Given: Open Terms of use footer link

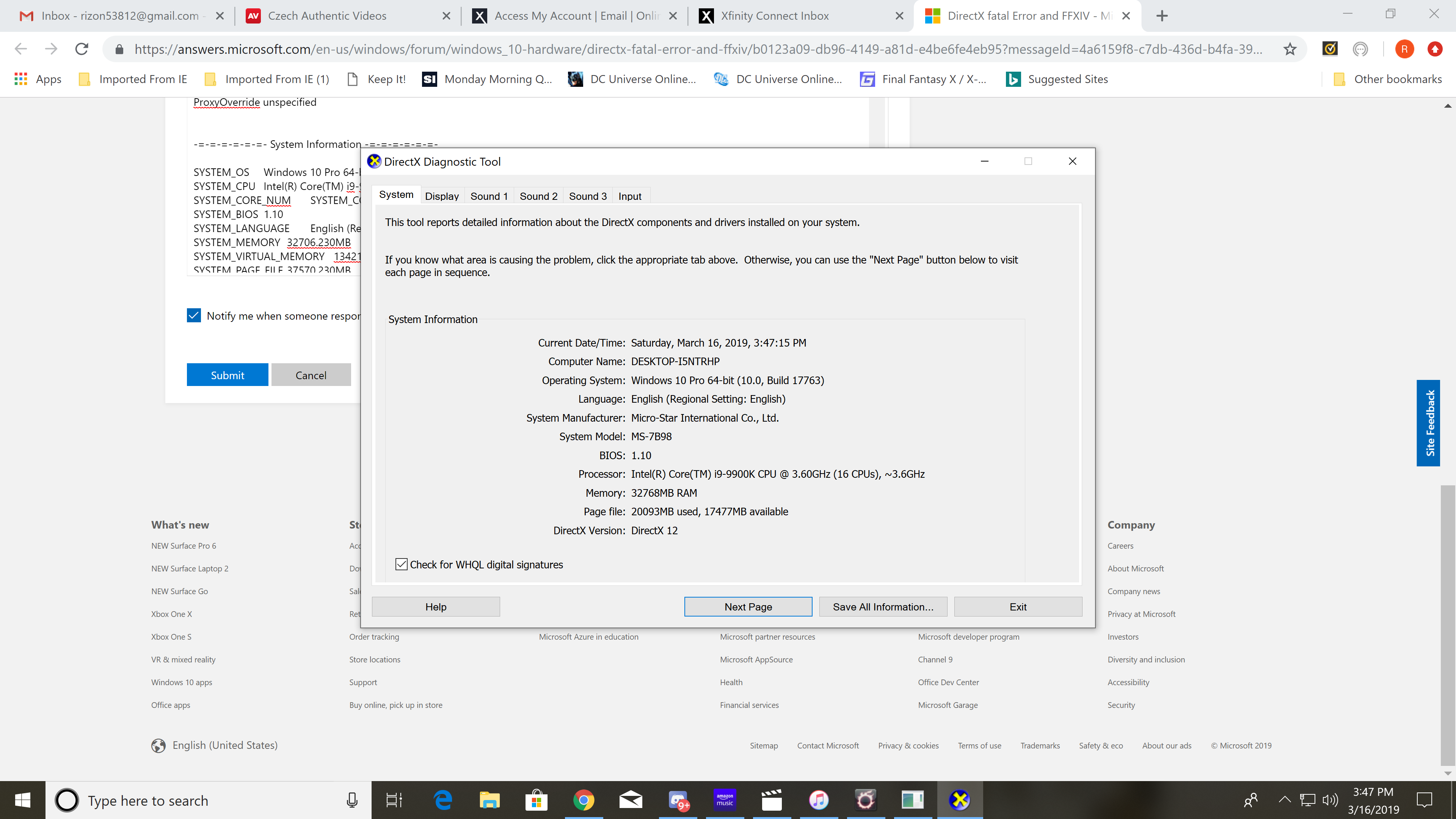Looking at the screenshot, I should 979,745.
